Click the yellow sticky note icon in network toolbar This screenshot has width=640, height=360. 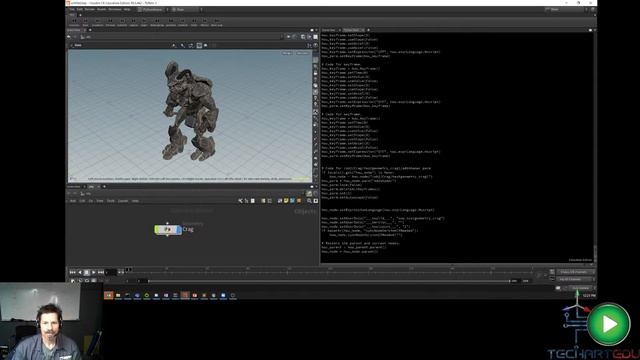click(x=286, y=201)
